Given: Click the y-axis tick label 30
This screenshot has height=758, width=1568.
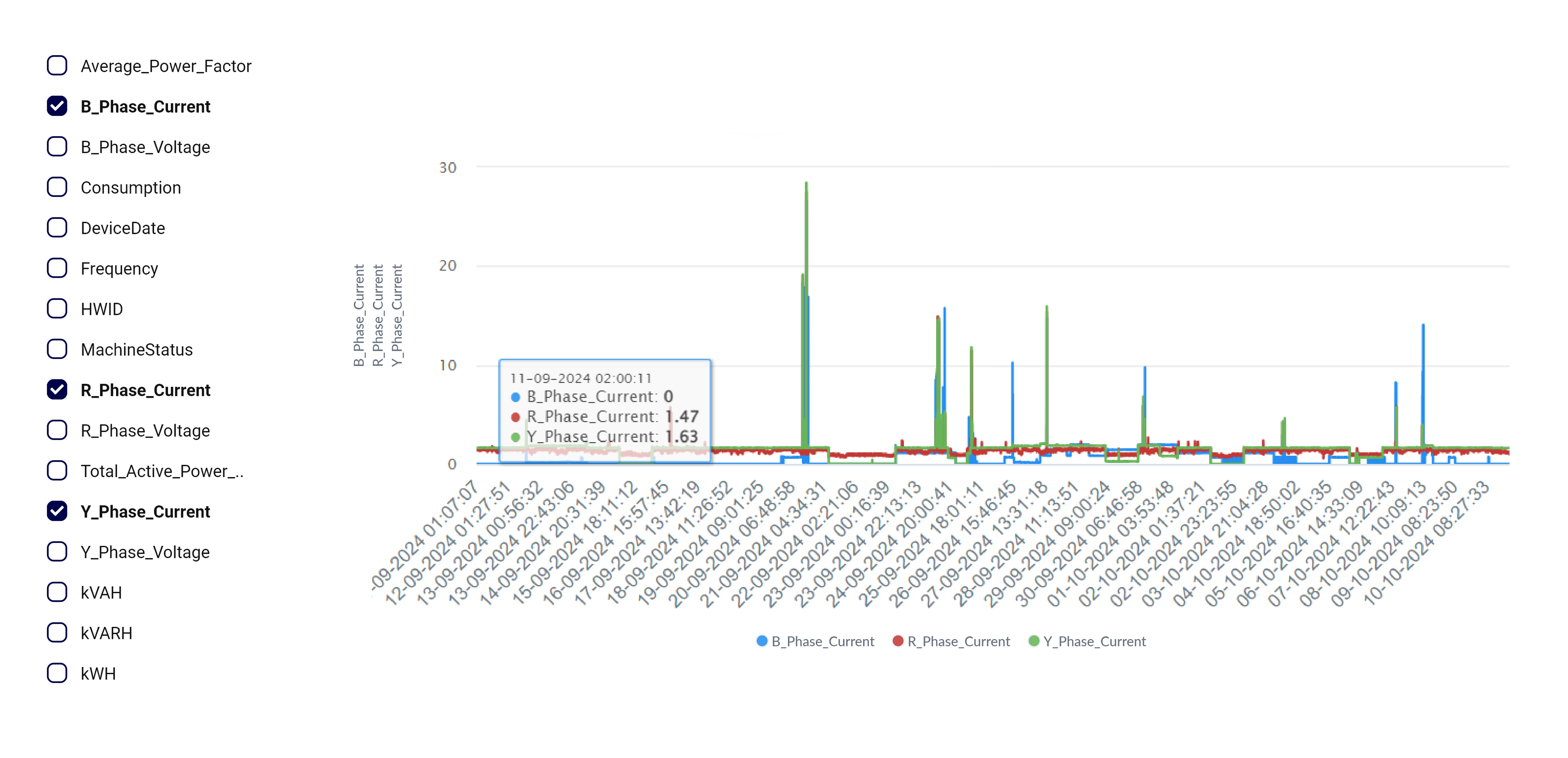Looking at the screenshot, I should coord(448,167).
